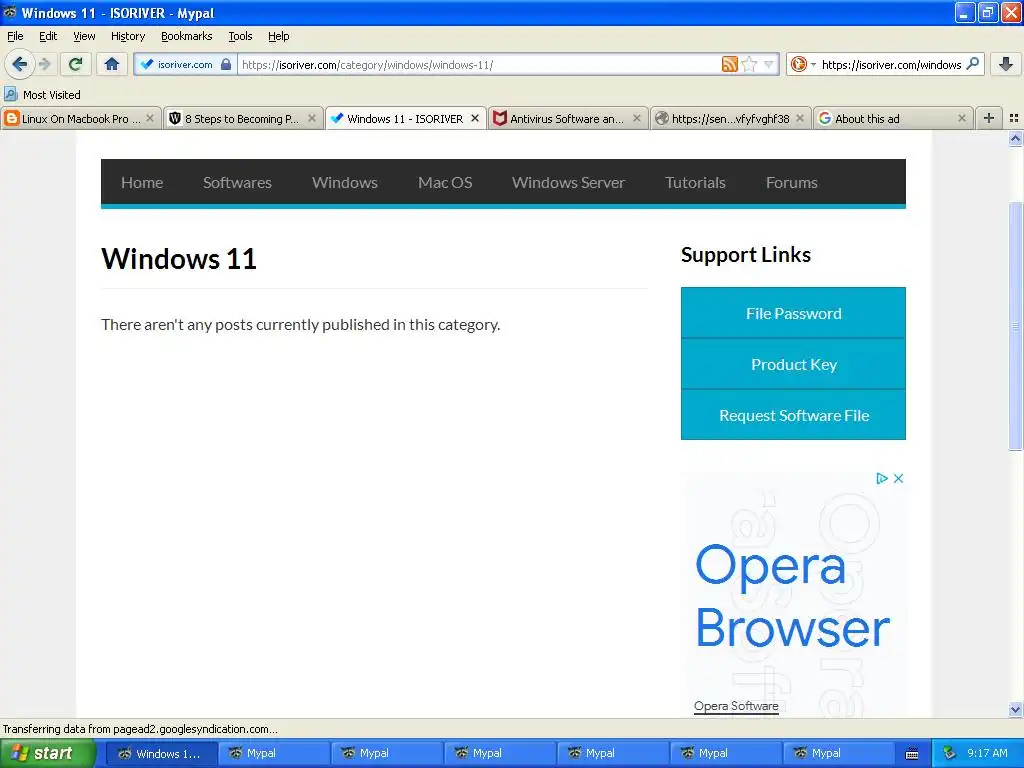The width and height of the screenshot is (1024, 768).
Task: Click the Opera Browser ad headline
Action: click(792, 596)
